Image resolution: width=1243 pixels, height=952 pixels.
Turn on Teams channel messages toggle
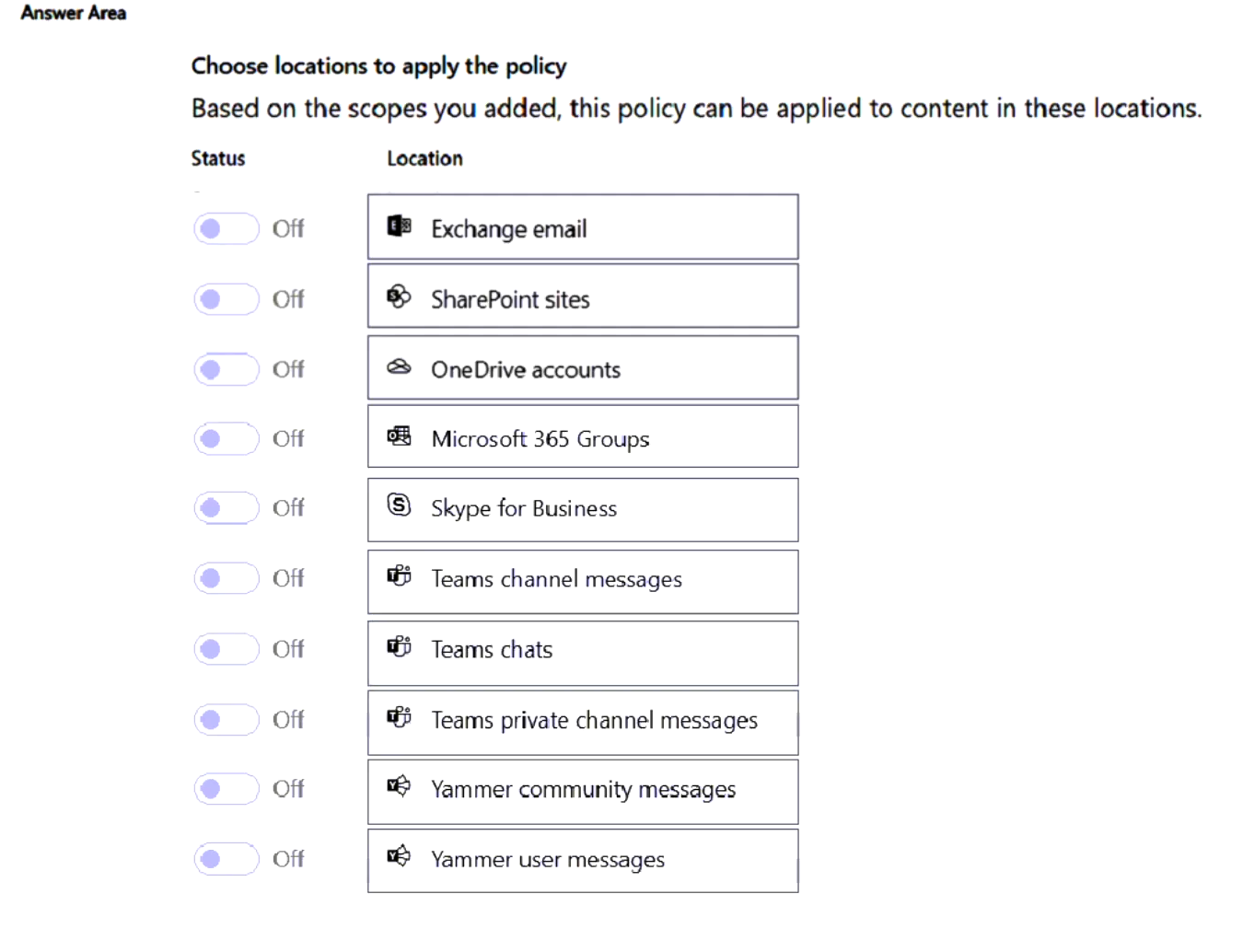point(227,578)
